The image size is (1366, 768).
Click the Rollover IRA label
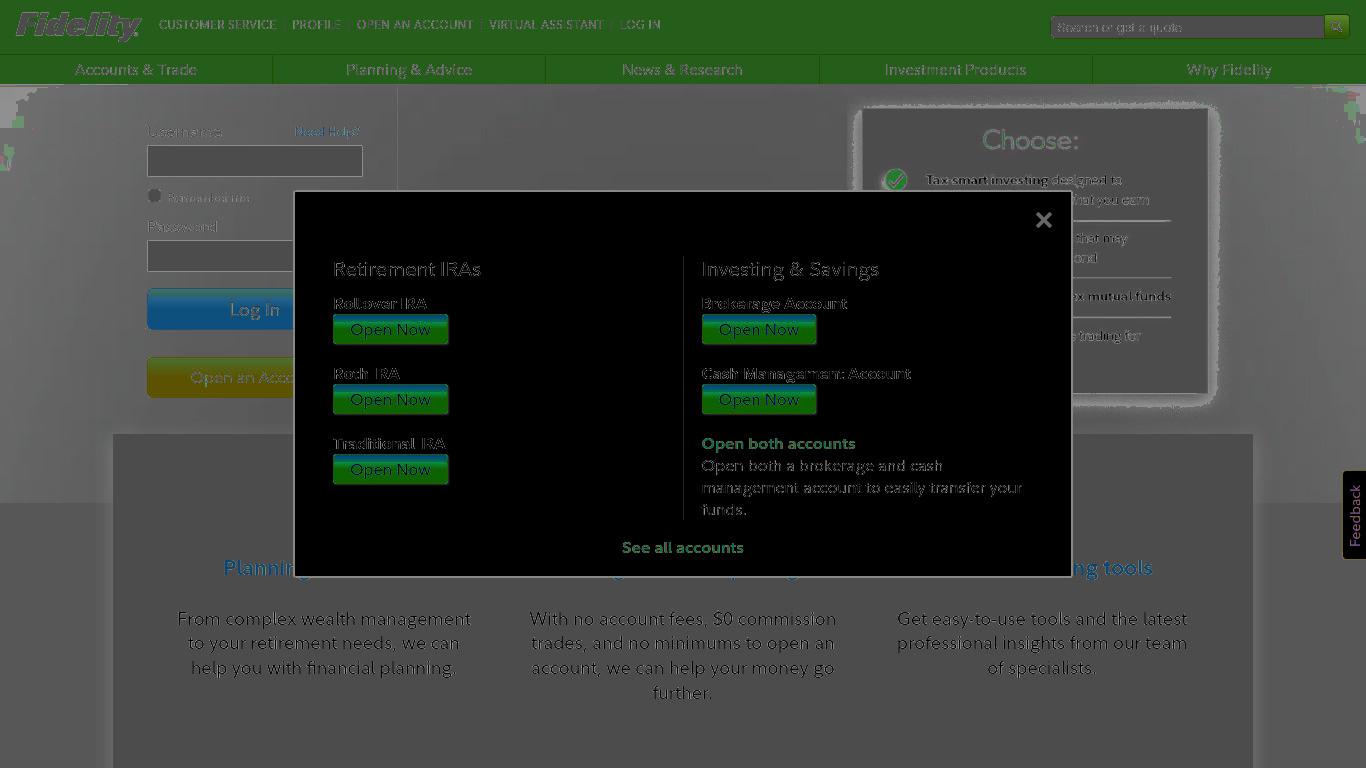click(x=380, y=304)
